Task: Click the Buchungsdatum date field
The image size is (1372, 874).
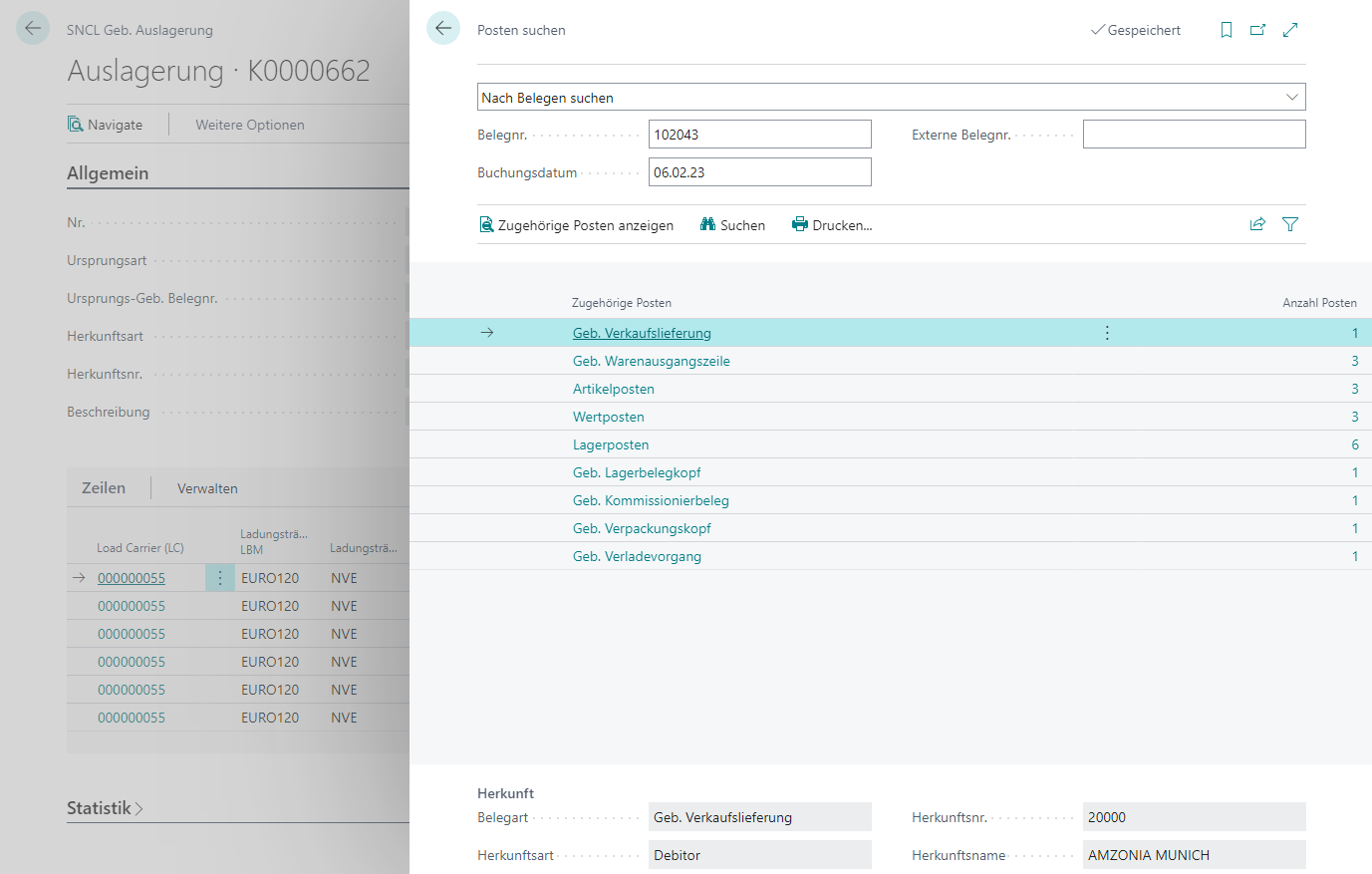Action: point(759,172)
